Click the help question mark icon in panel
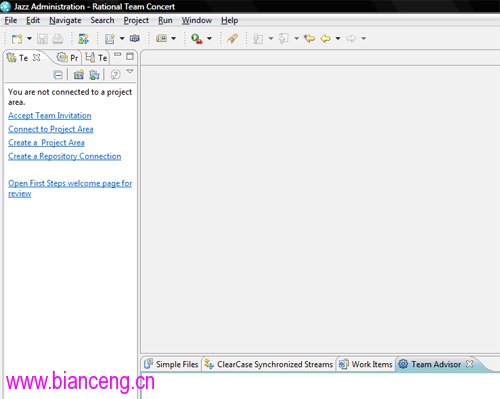The height and width of the screenshot is (399, 500). (115, 74)
